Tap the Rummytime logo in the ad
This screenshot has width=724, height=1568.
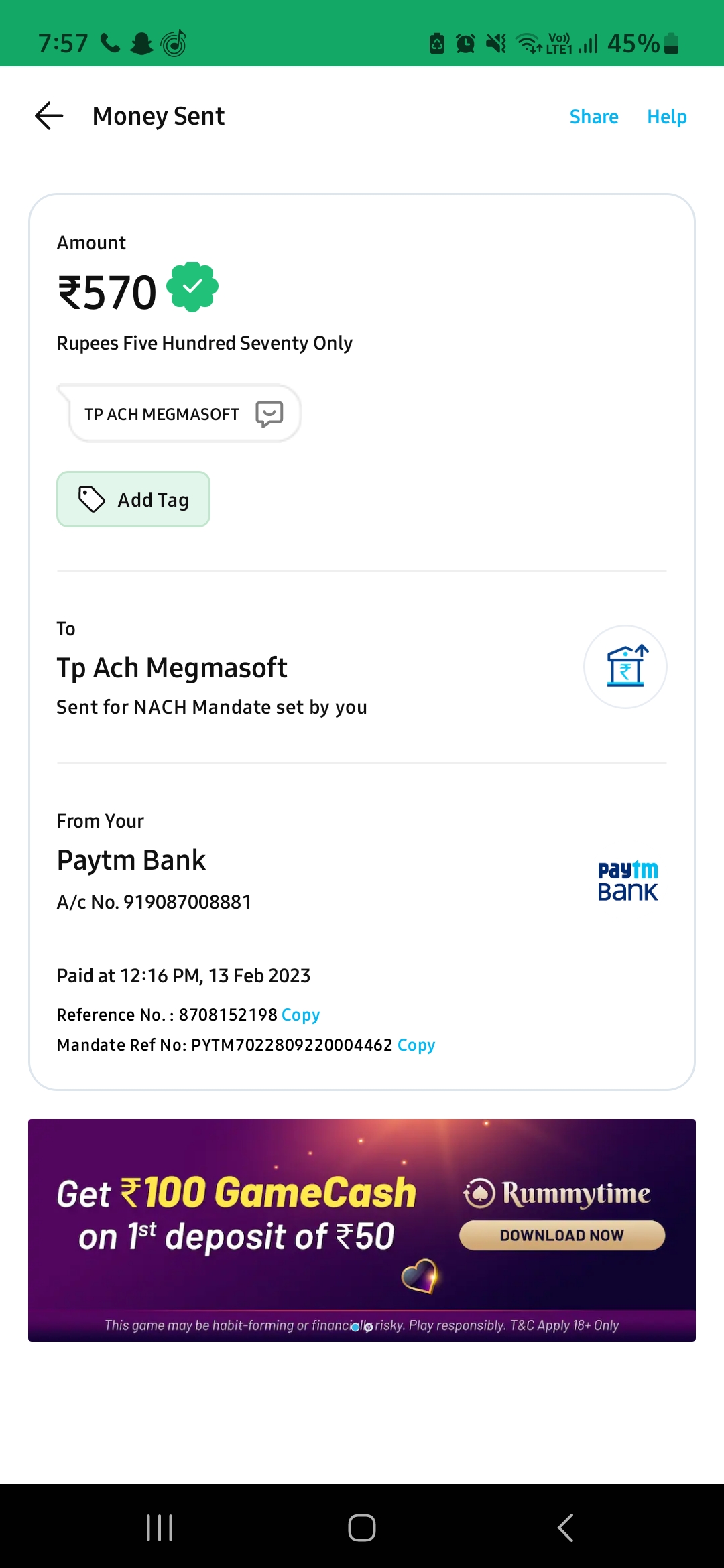pos(556,1193)
